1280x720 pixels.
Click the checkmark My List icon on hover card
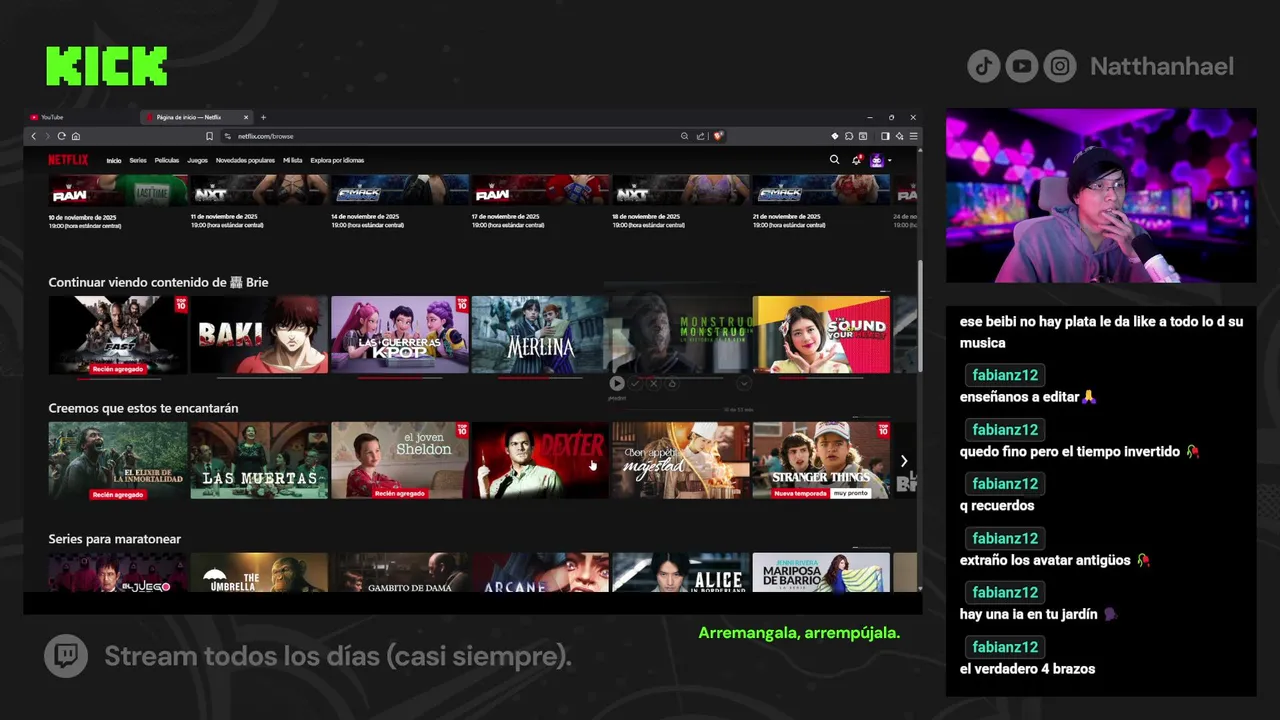pyautogui.click(x=635, y=383)
